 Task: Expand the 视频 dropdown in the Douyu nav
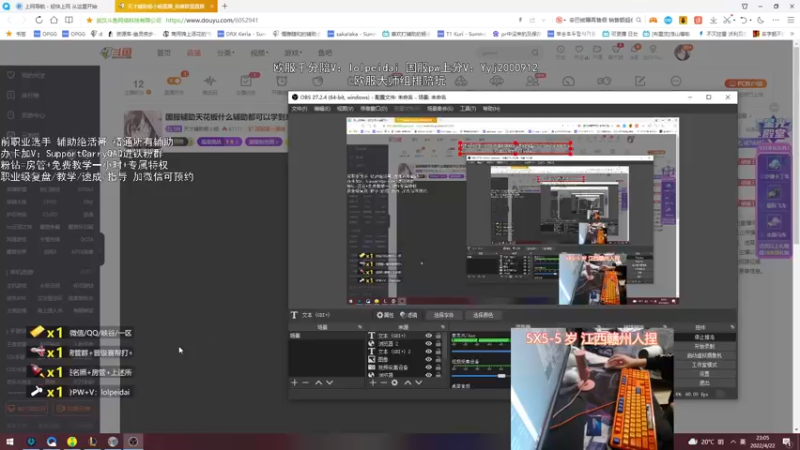pyautogui.click(x=259, y=53)
